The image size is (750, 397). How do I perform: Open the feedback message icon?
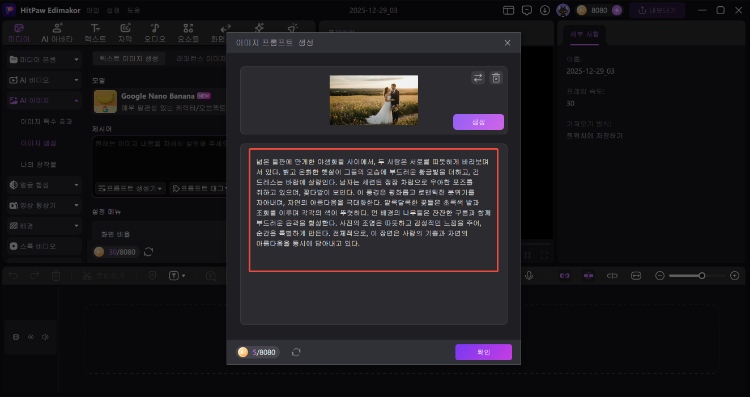527,10
